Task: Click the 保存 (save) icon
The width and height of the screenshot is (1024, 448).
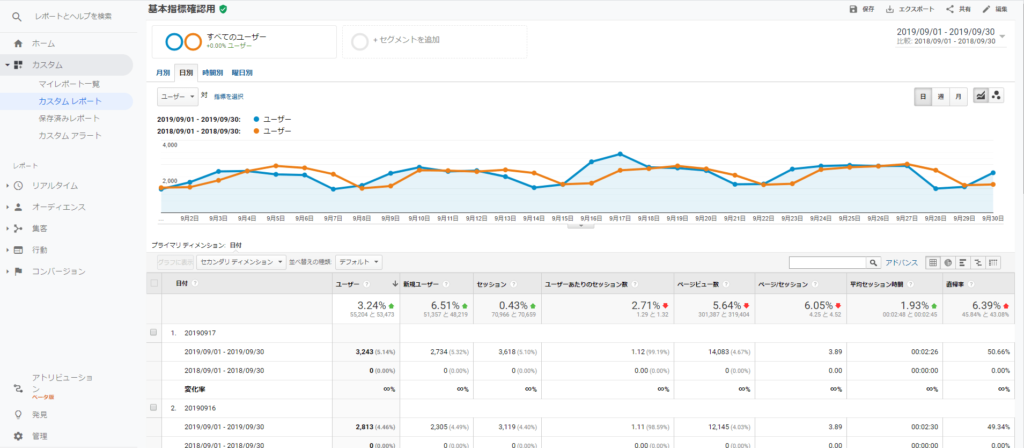Action: pyautogui.click(x=853, y=9)
